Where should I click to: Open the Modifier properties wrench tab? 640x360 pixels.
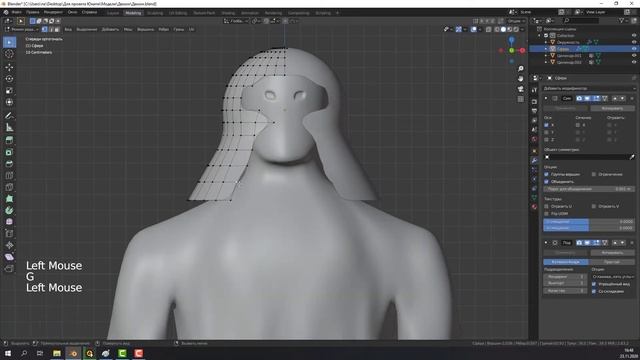[x=534, y=160]
